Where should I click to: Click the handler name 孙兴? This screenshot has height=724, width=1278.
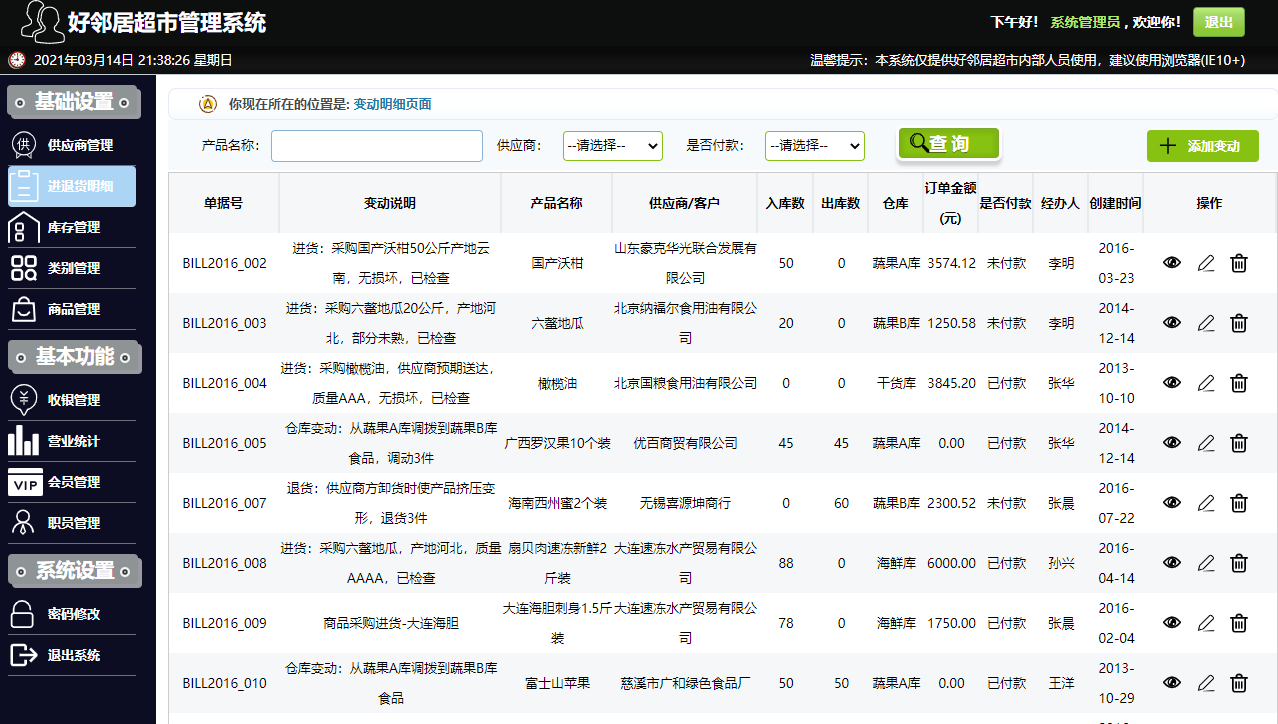pos(1061,563)
